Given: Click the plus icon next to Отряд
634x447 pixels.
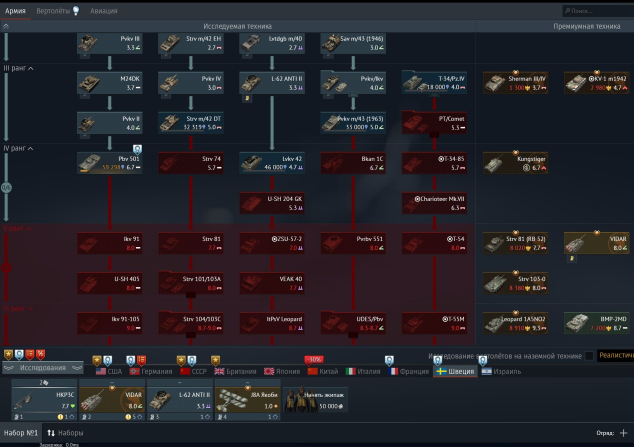Looking at the screenshot, I should (623, 433).
